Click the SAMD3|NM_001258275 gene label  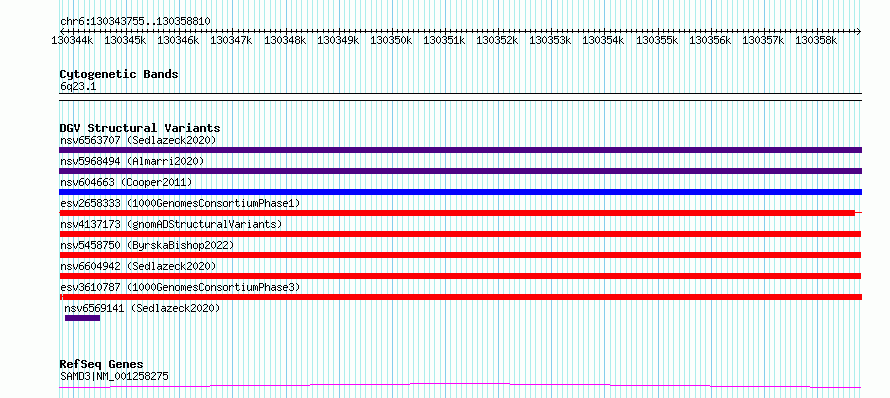coord(114,376)
